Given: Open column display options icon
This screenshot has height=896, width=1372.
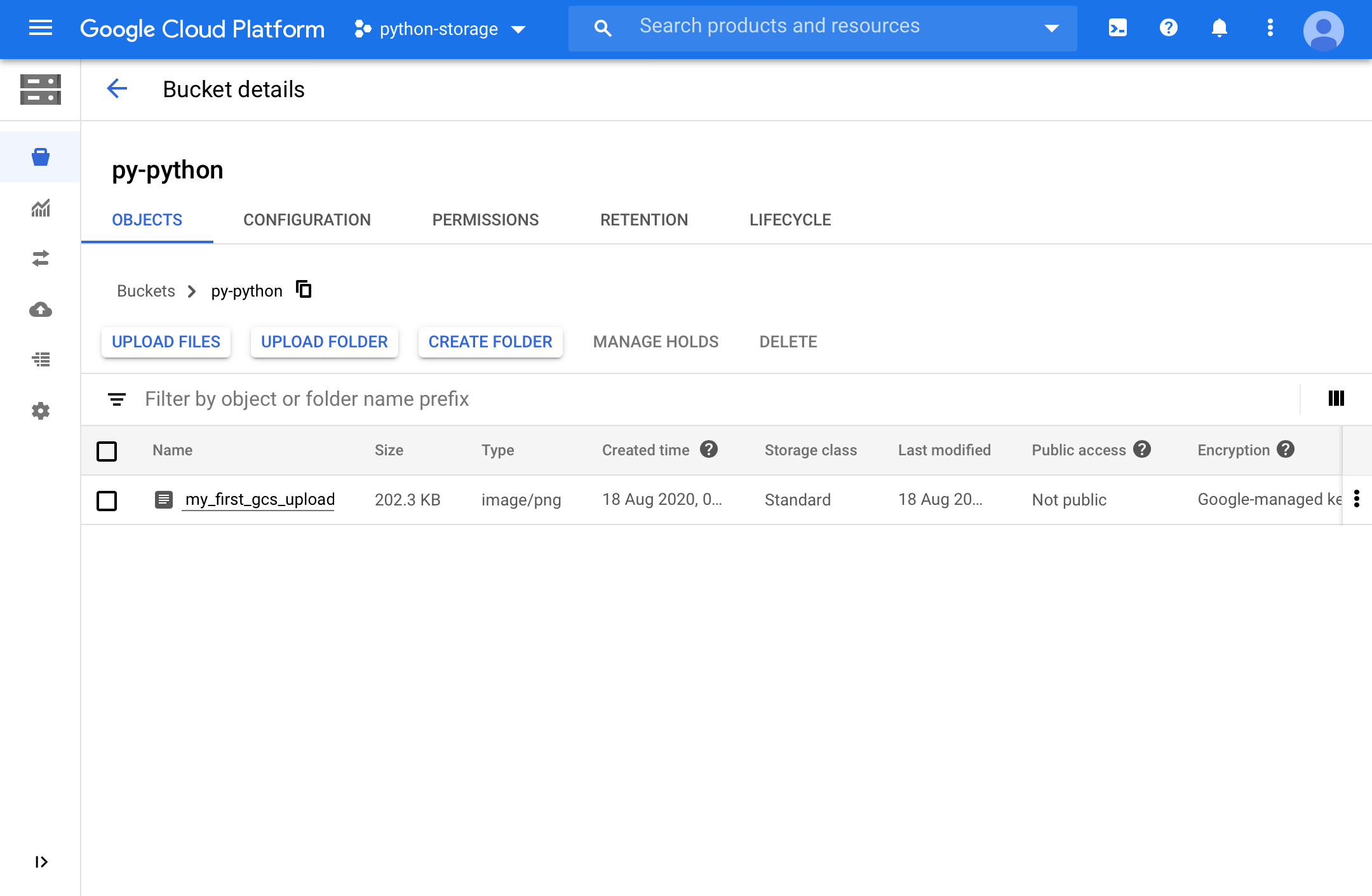Looking at the screenshot, I should (x=1336, y=398).
